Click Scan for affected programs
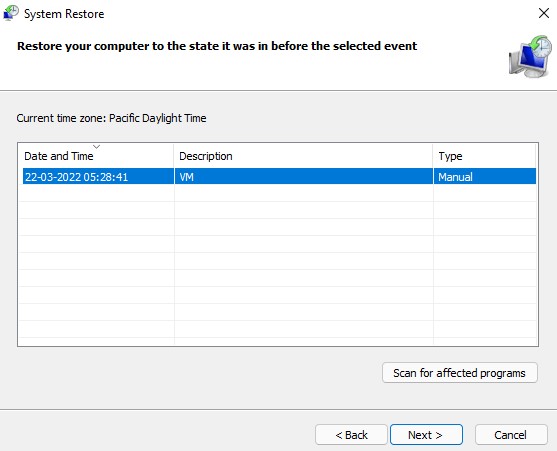 click(x=460, y=373)
